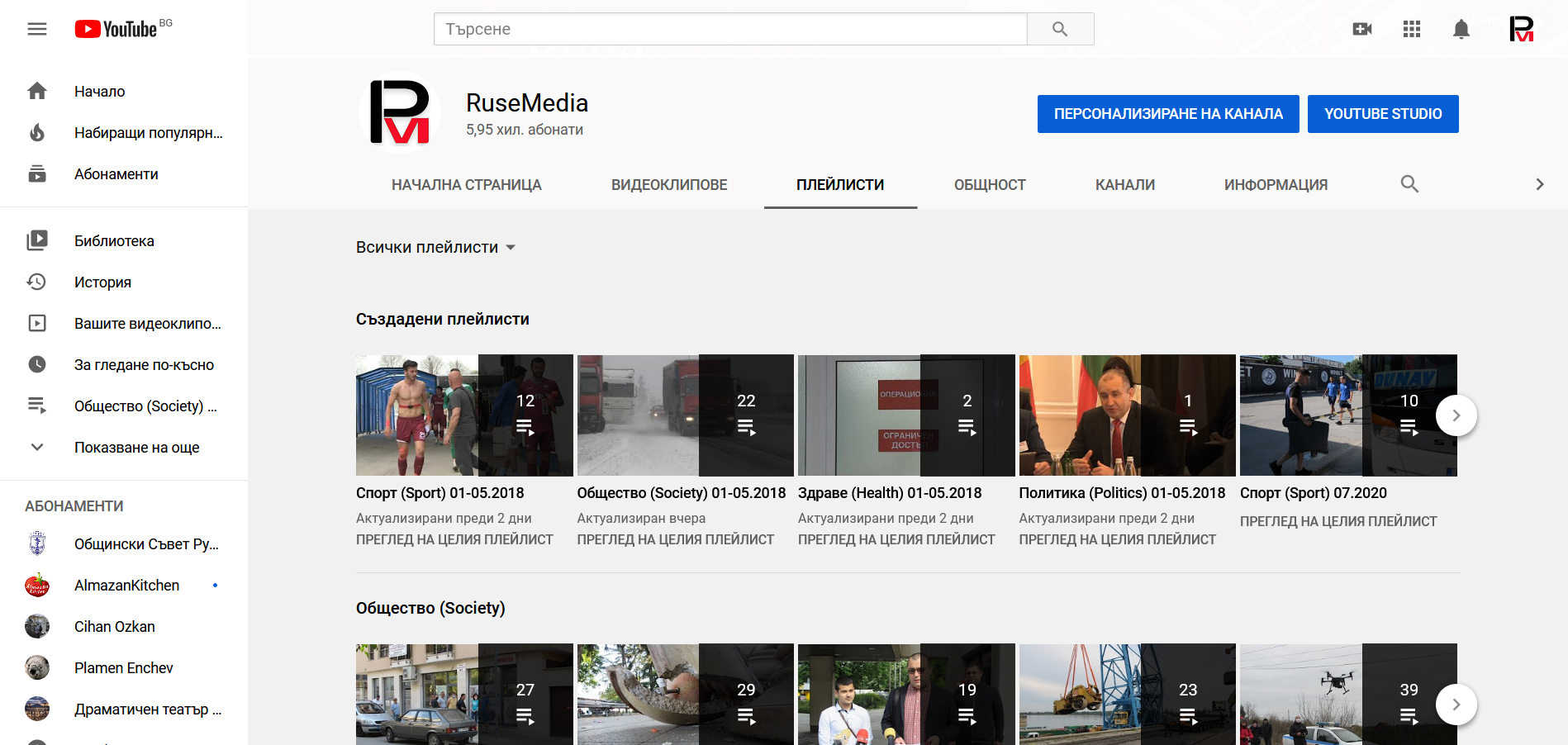
Task: View full playlist Спорт (Sport) 01-05.2018
Action: coord(454,539)
